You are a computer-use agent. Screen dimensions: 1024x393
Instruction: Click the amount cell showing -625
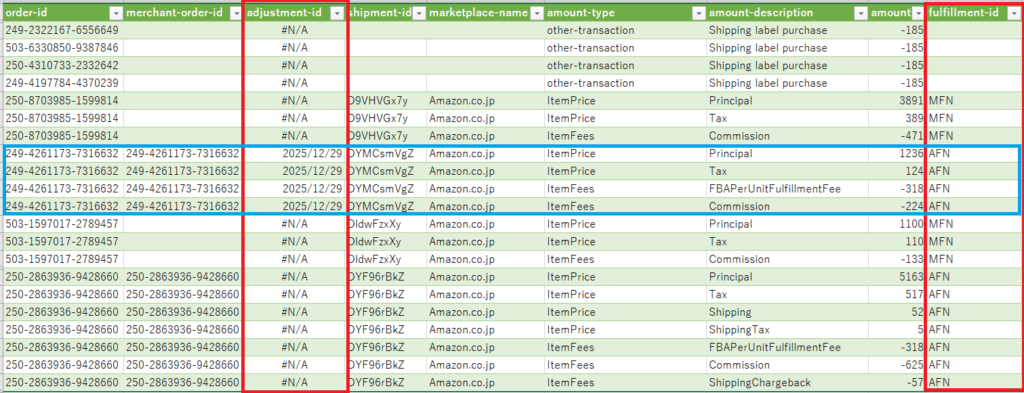897,364
